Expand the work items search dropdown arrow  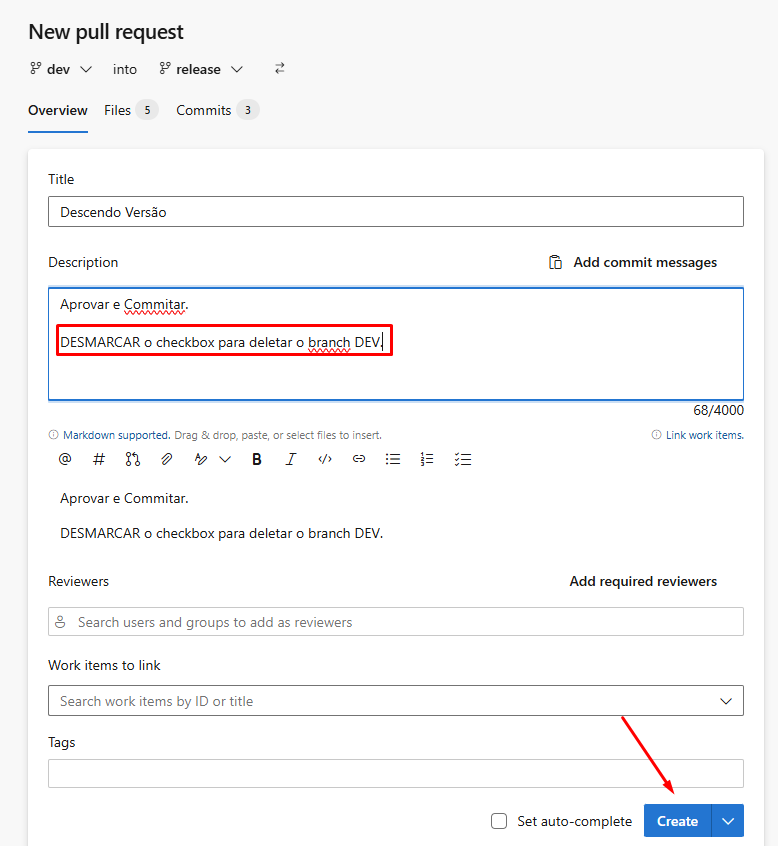tap(726, 701)
